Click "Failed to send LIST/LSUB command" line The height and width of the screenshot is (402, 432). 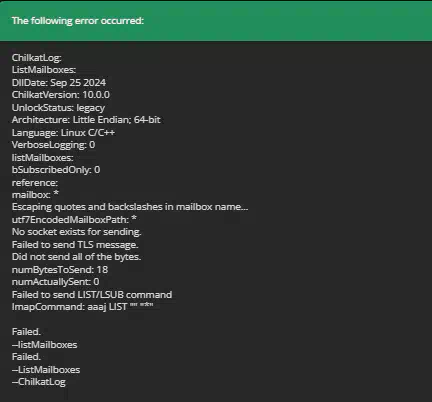click(92, 295)
